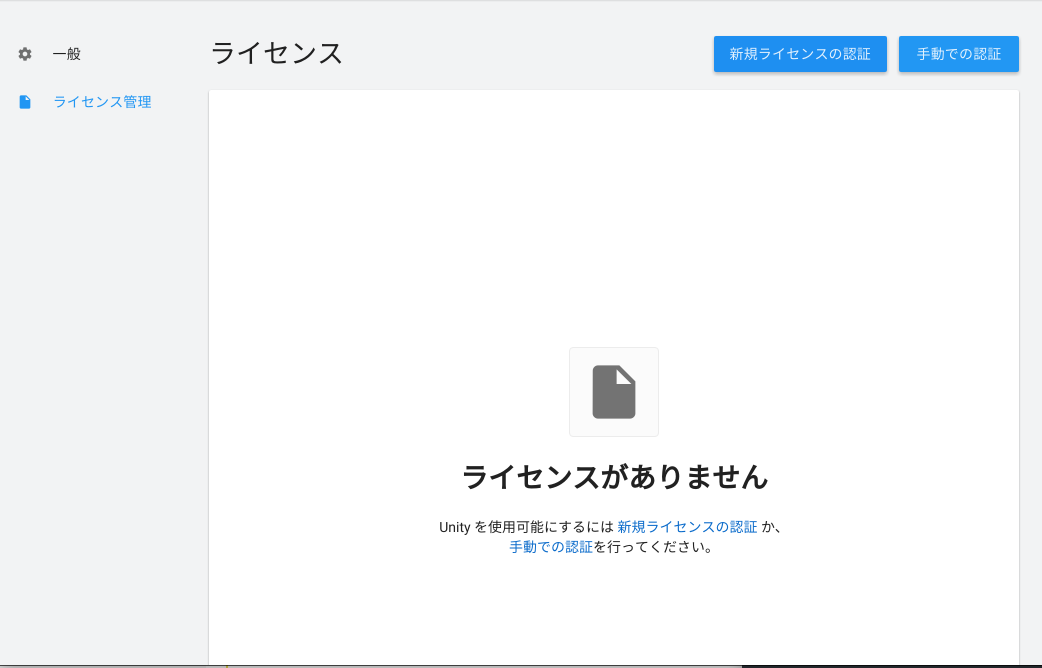Click the ライセンスがありません message text
The width and height of the screenshot is (1042, 668).
(613, 478)
